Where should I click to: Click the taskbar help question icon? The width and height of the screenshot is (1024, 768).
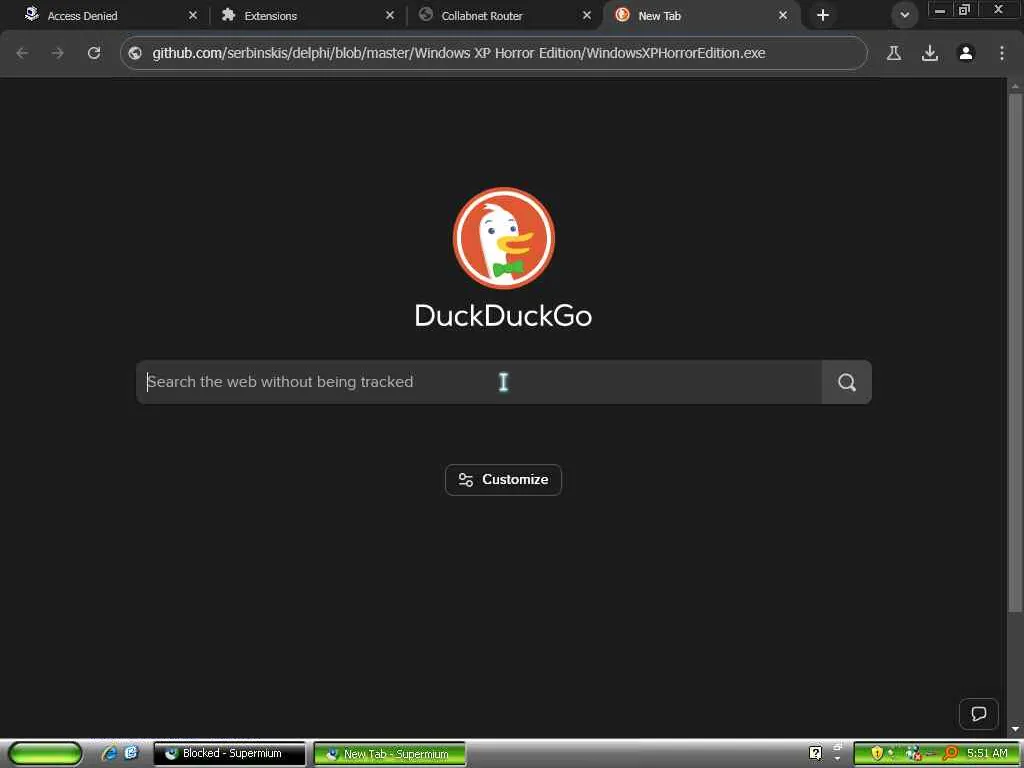click(815, 753)
